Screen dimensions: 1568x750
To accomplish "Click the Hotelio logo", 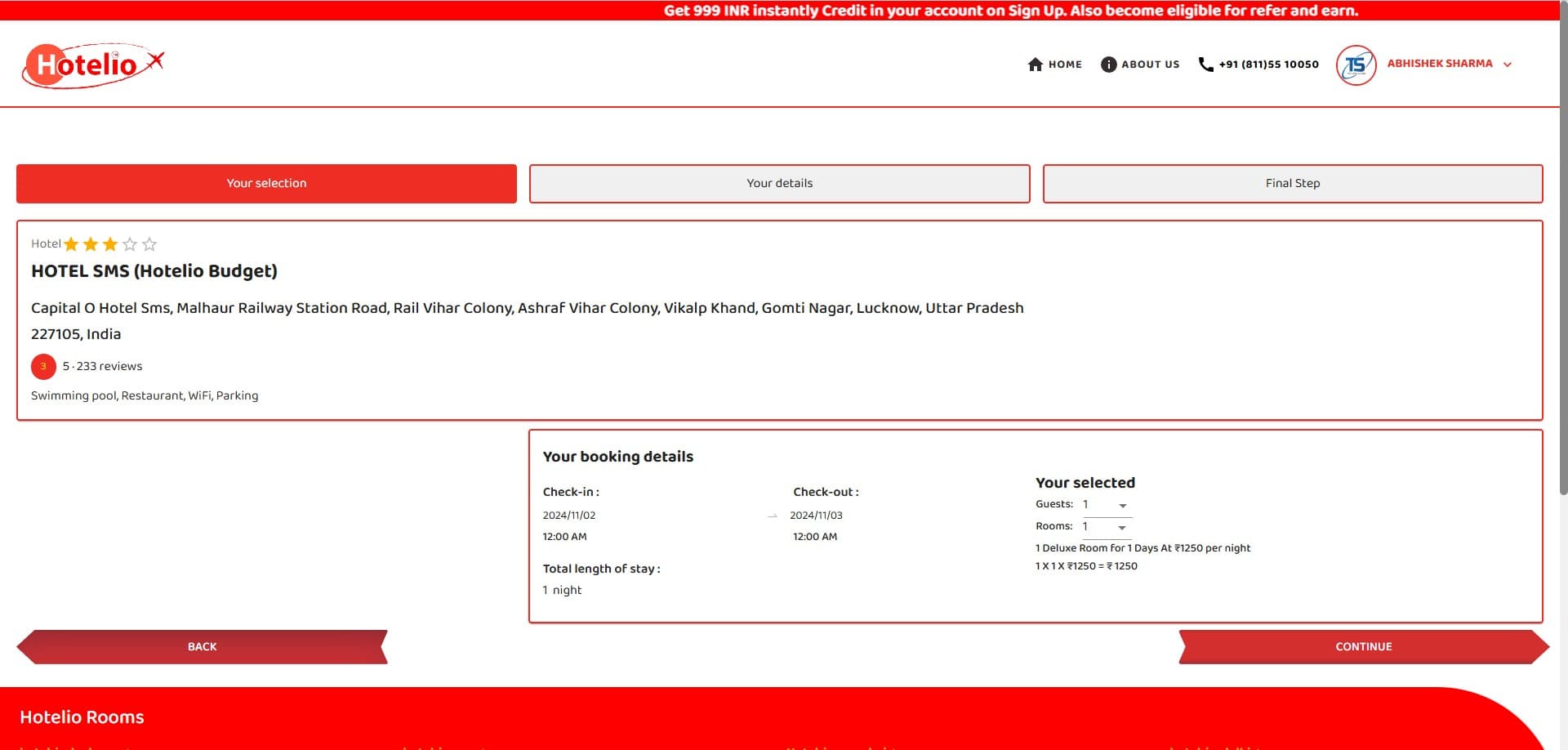I will coord(92,65).
